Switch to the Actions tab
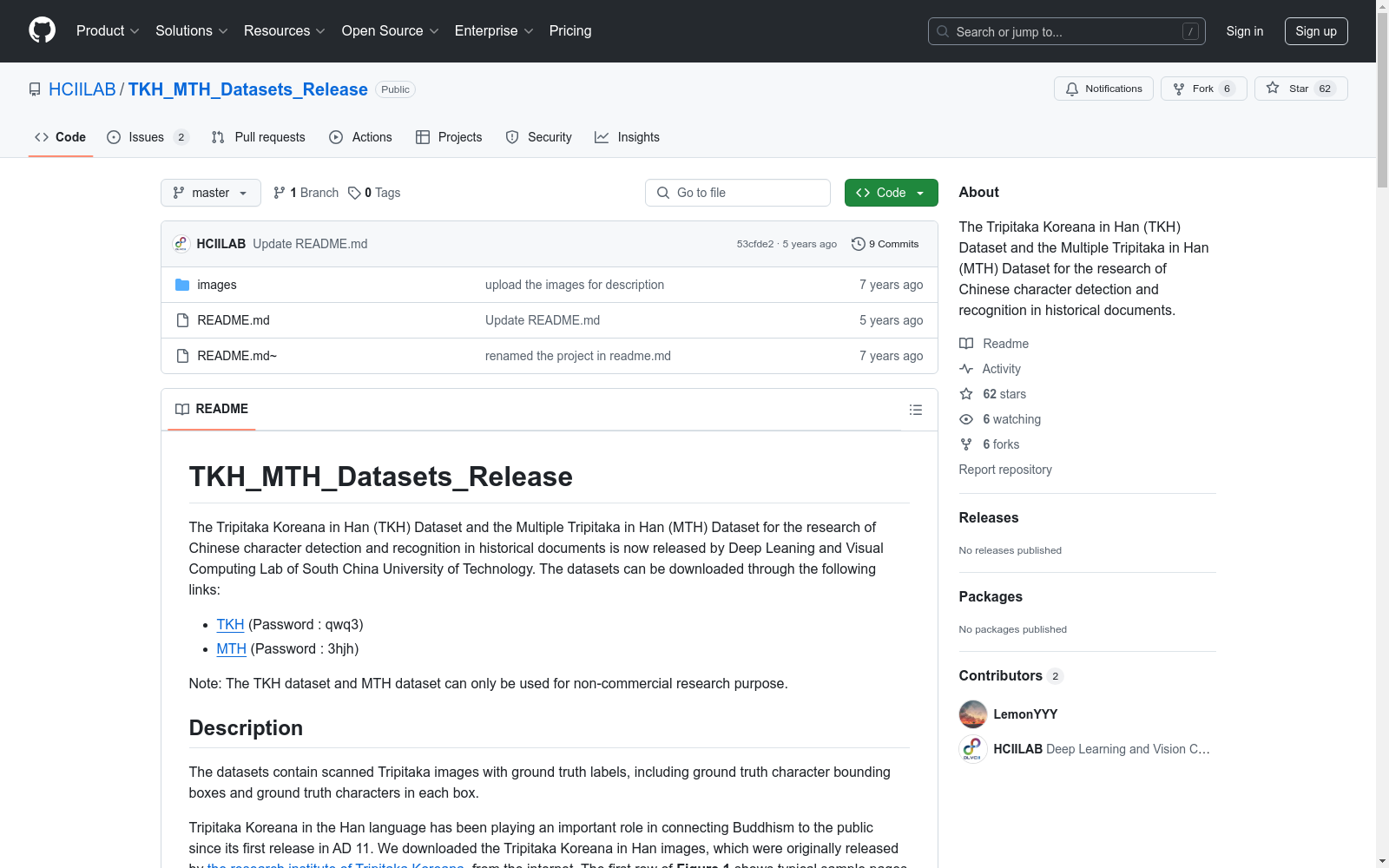The image size is (1389, 868). pyautogui.click(x=361, y=137)
